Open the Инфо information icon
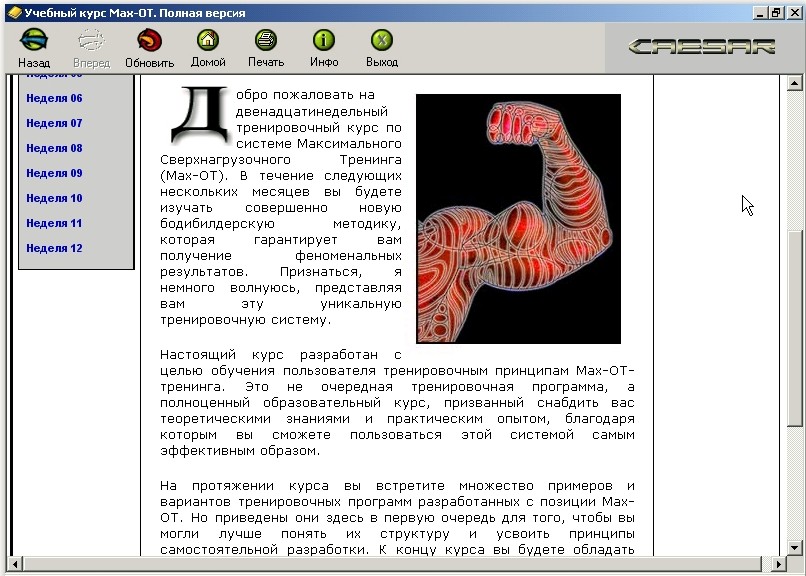Image resolution: width=806 pixels, height=576 pixels. pyautogui.click(x=322, y=45)
